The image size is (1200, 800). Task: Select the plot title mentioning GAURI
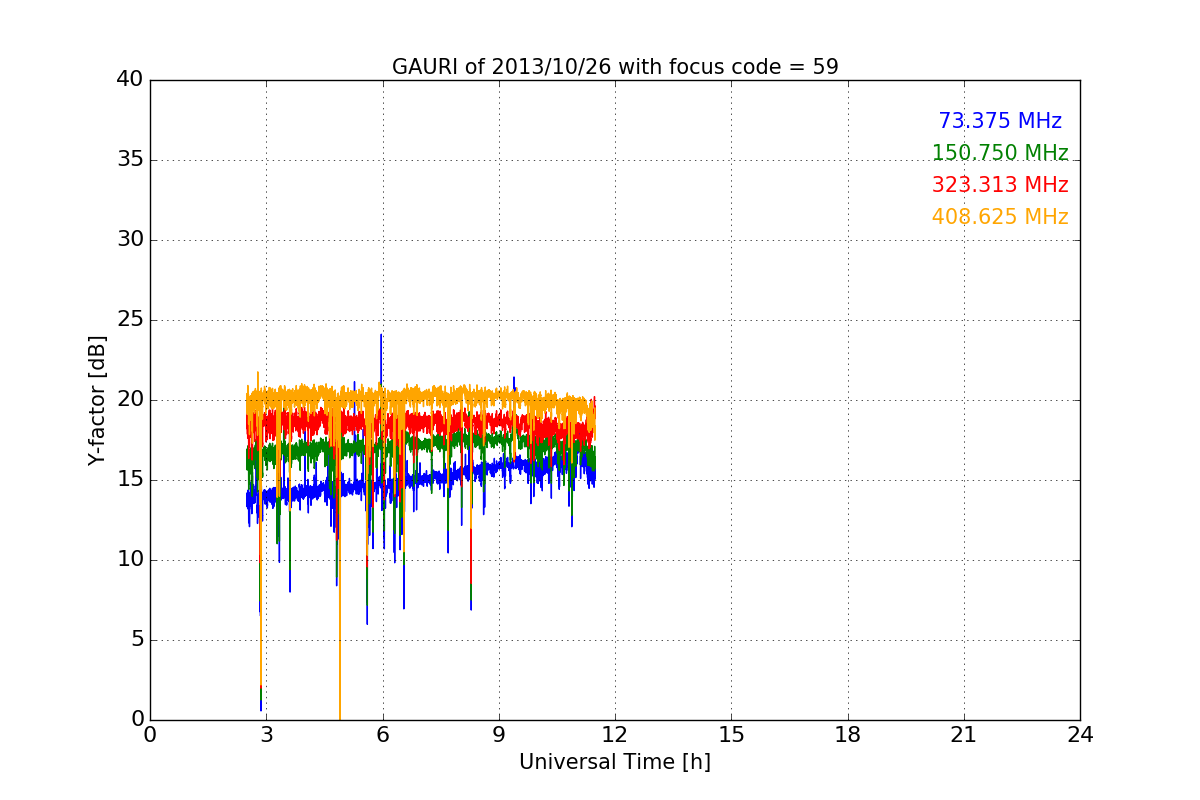[x=615, y=67]
